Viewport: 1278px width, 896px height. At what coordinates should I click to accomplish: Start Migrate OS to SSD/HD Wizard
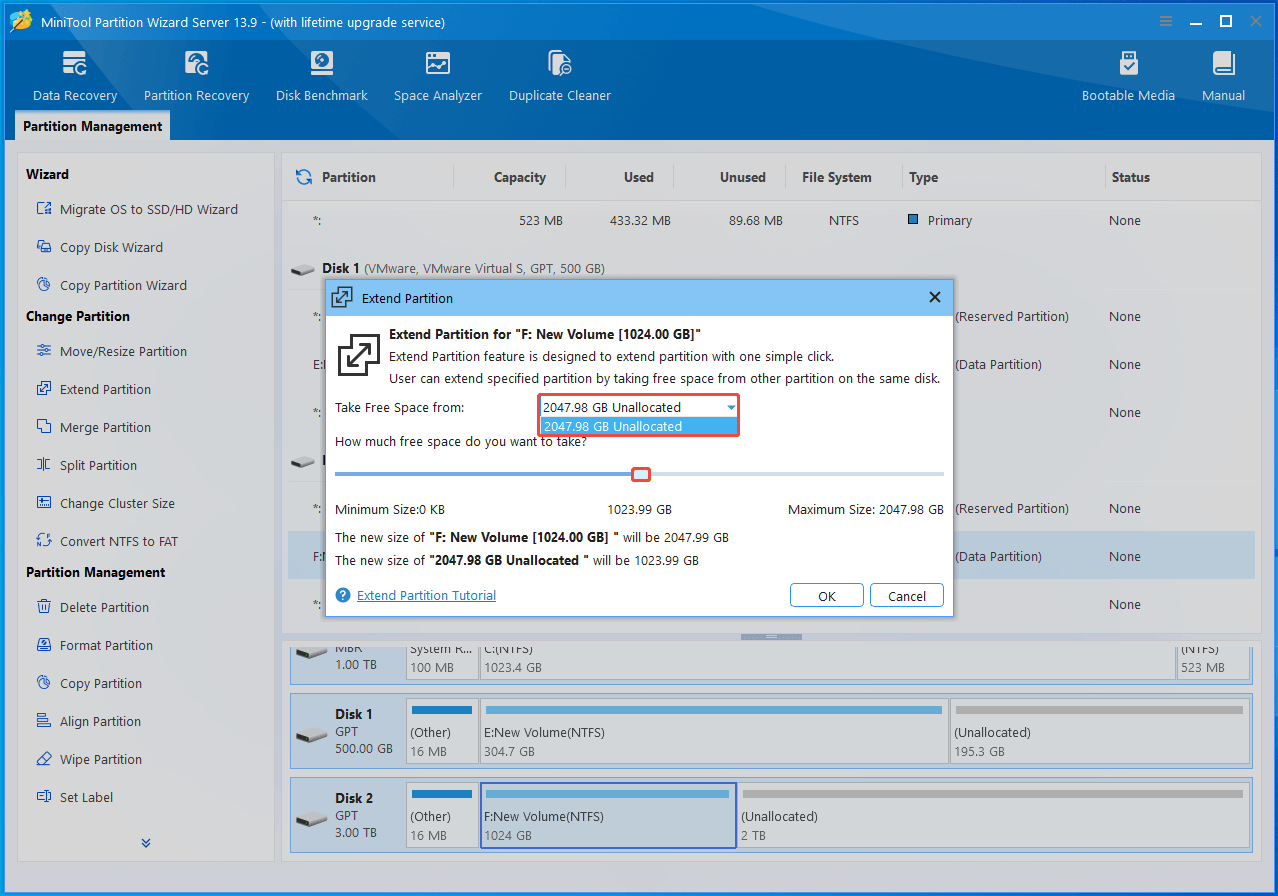click(137, 209)
